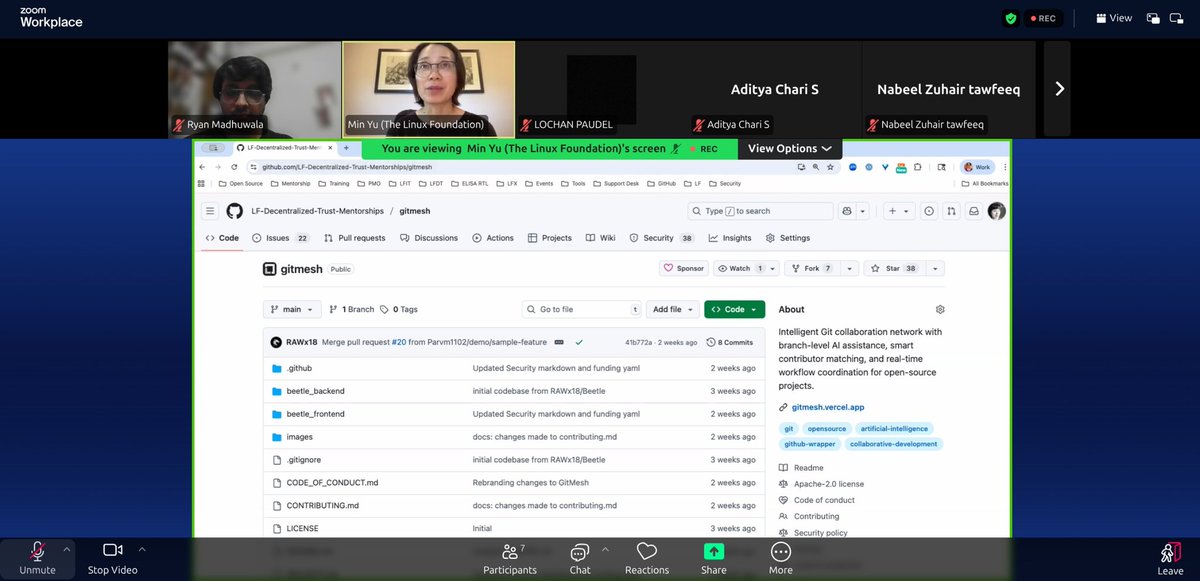Click the Go to file search box
1200x581 pixels.
(581, 309)
